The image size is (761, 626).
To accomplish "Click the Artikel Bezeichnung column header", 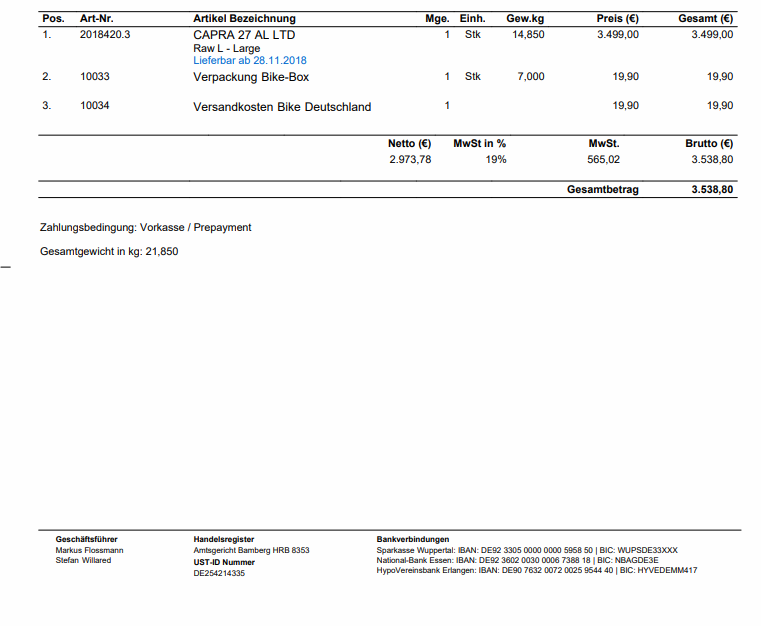I will click(x=244, y=18).
